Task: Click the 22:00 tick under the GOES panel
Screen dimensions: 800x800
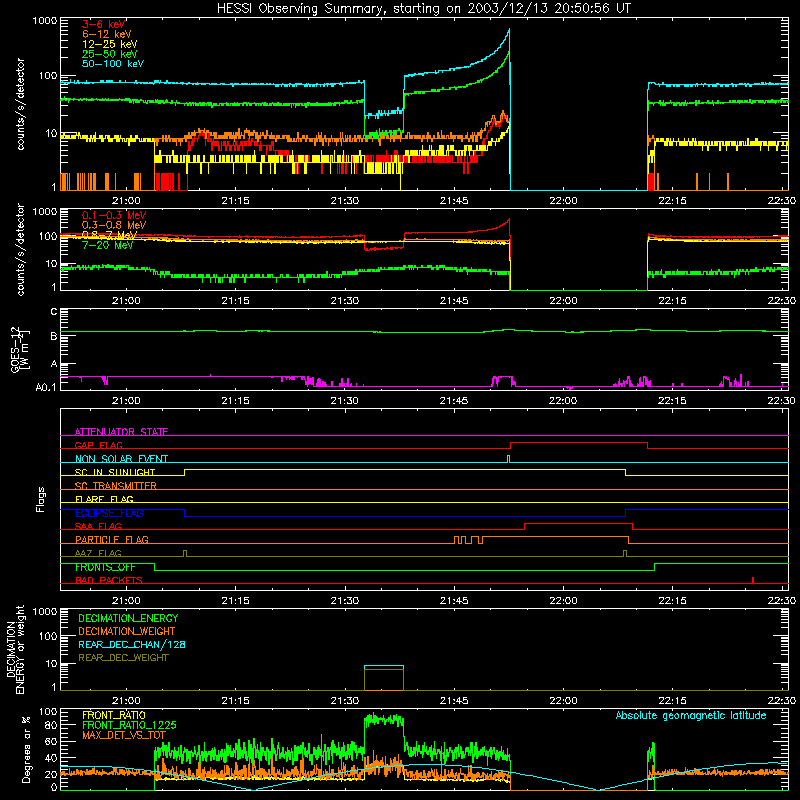Action: [x=563, y=401]
